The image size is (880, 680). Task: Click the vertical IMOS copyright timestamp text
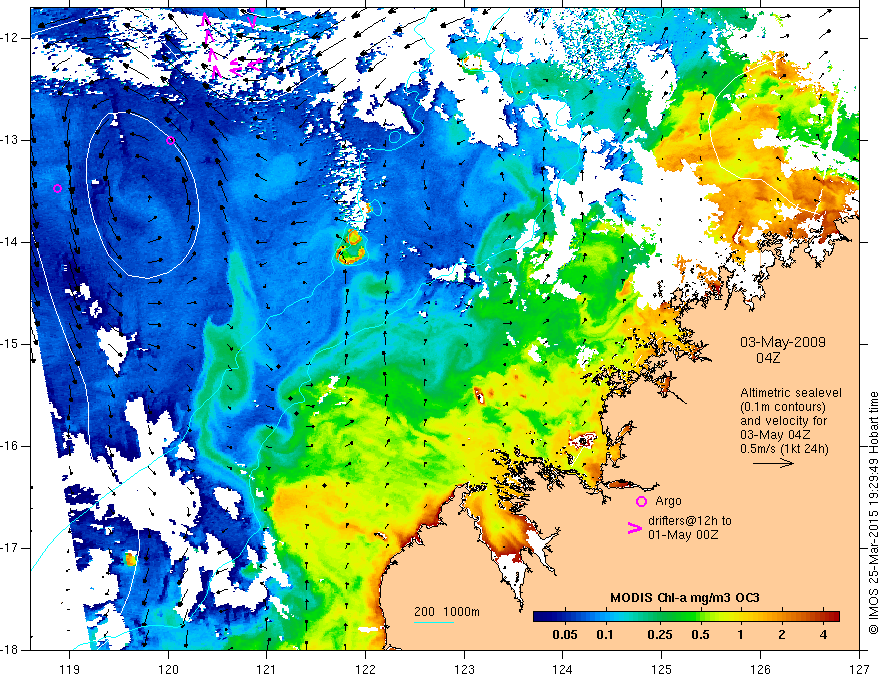(873, 513)
